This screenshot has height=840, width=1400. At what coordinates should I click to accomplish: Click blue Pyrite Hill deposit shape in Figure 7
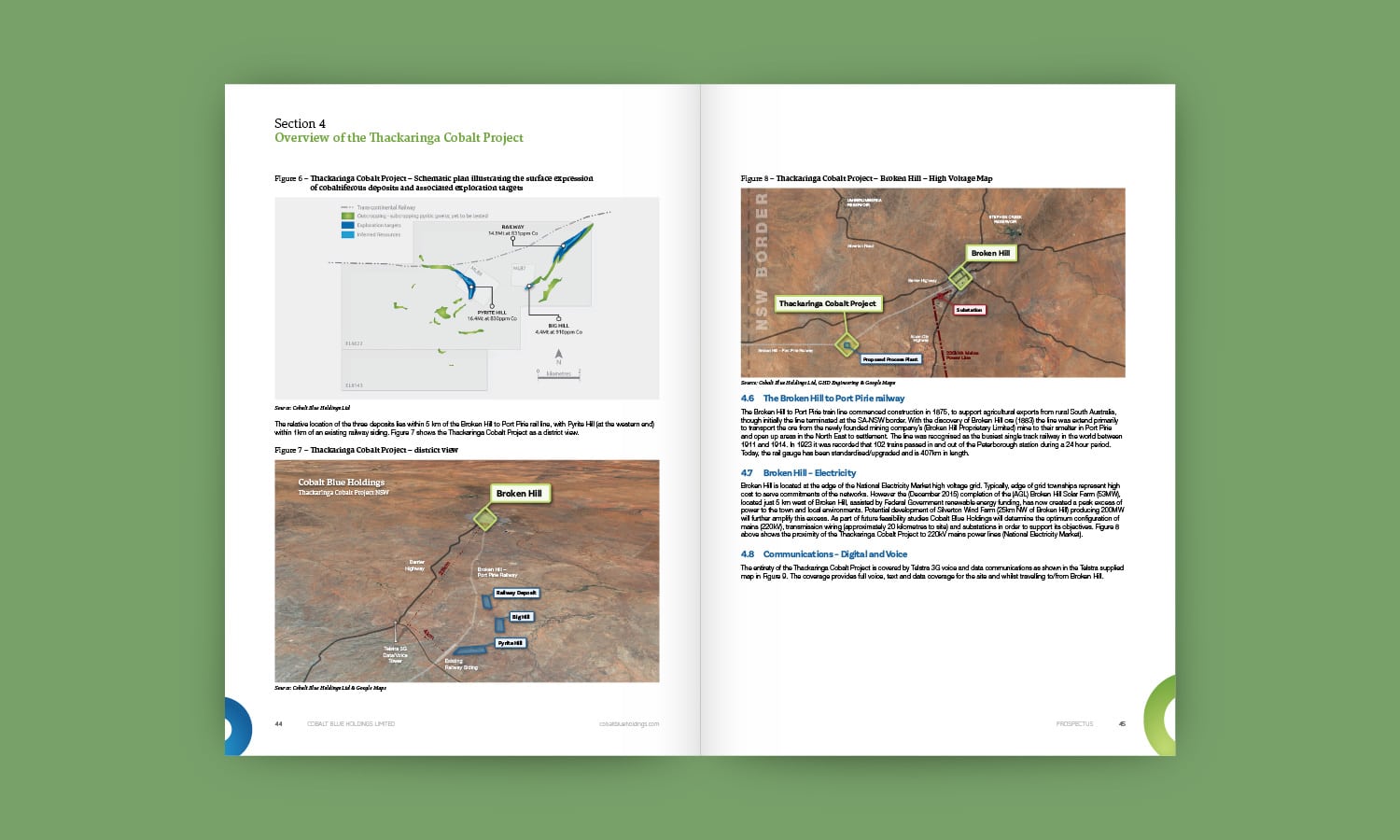pos(470,650)
